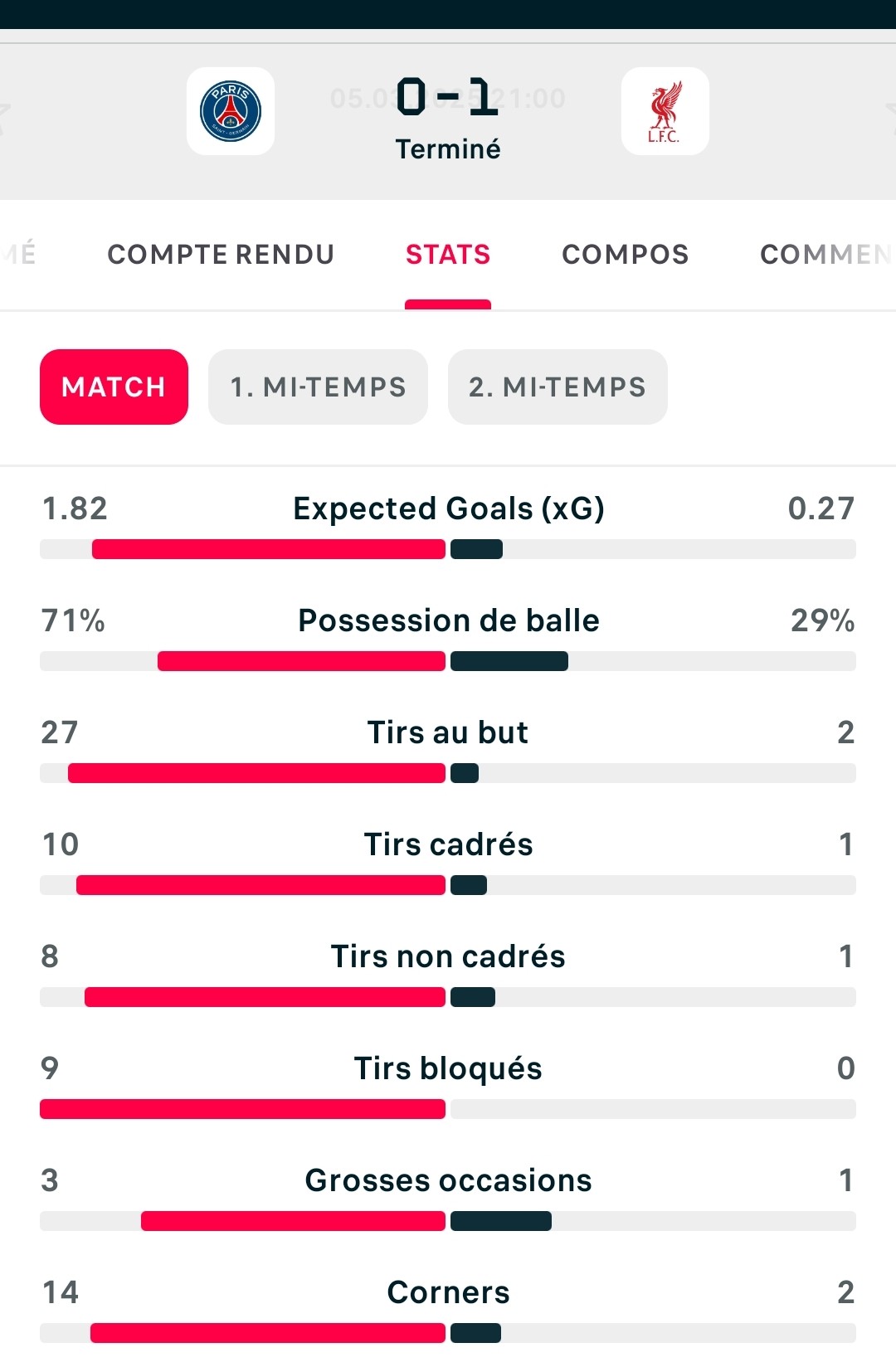
Task: Open the Paris Saint-Germain team logo
Action: 231,111
